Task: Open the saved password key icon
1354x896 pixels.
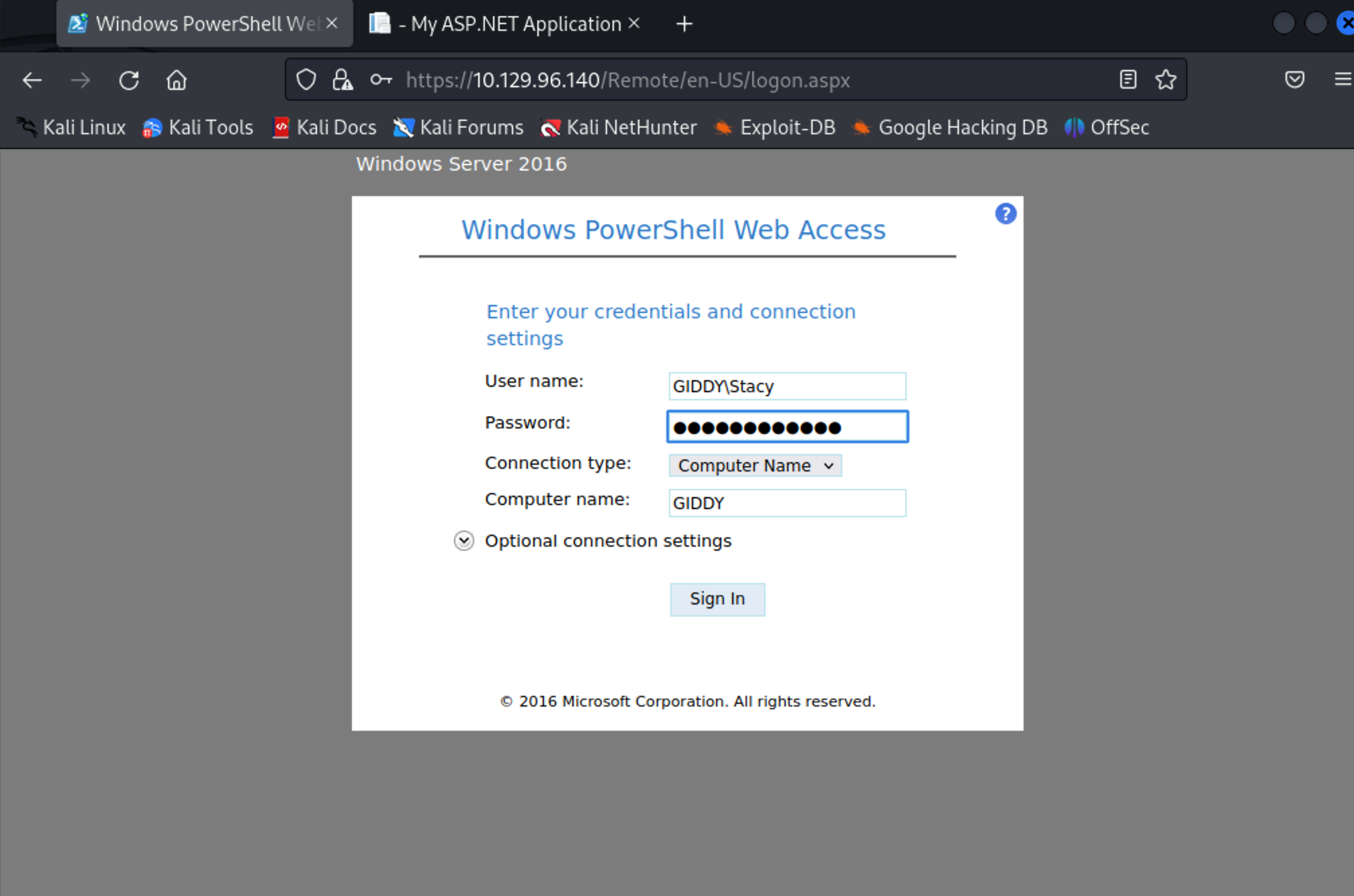Action: pyautogui.click(x=381, y=80)
